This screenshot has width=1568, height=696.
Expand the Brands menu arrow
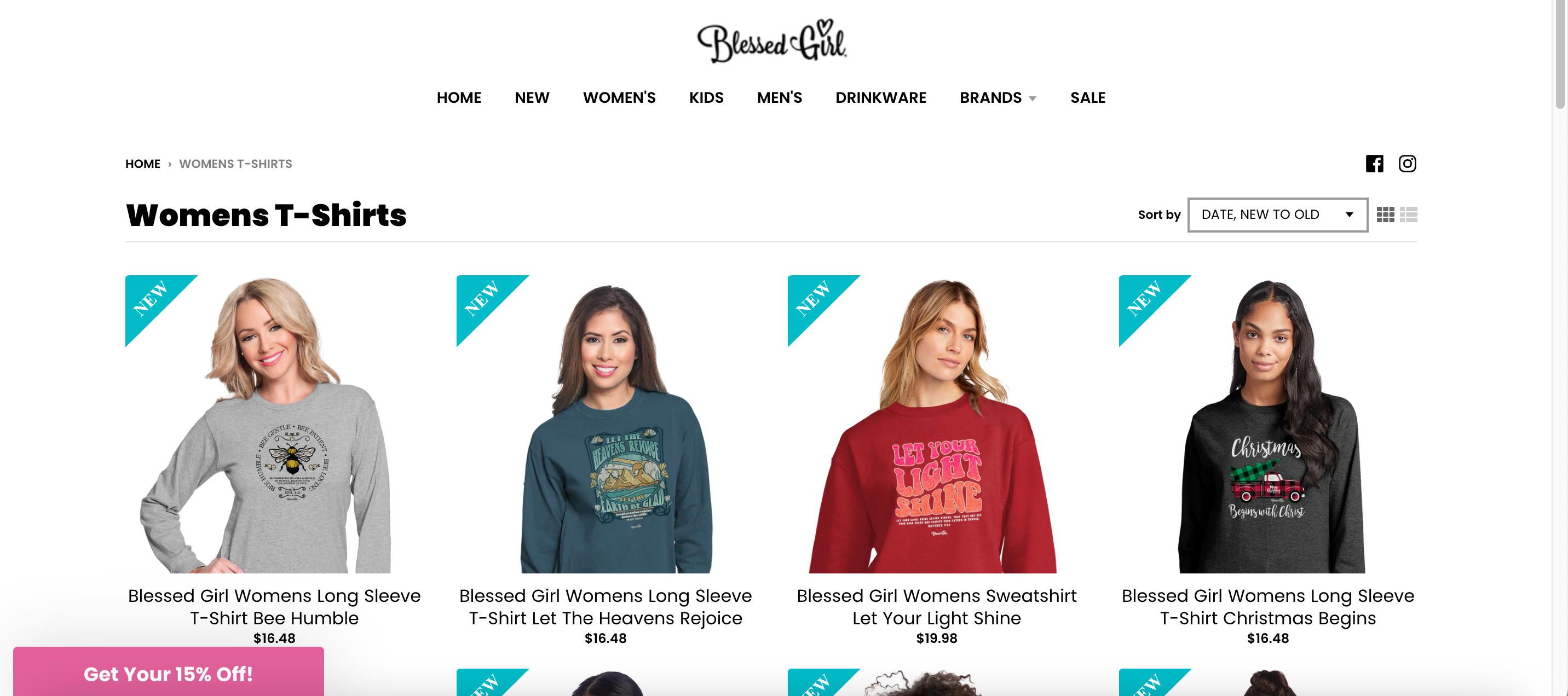point(1033,98)
